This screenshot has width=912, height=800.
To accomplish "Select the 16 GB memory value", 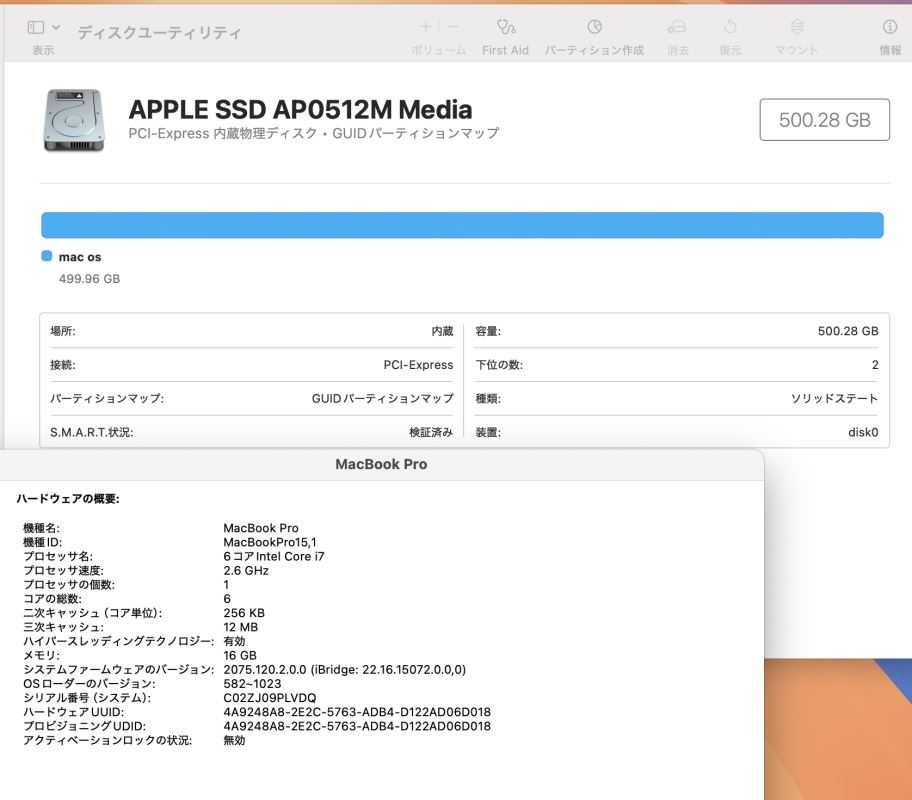I will tap(240, 655).
